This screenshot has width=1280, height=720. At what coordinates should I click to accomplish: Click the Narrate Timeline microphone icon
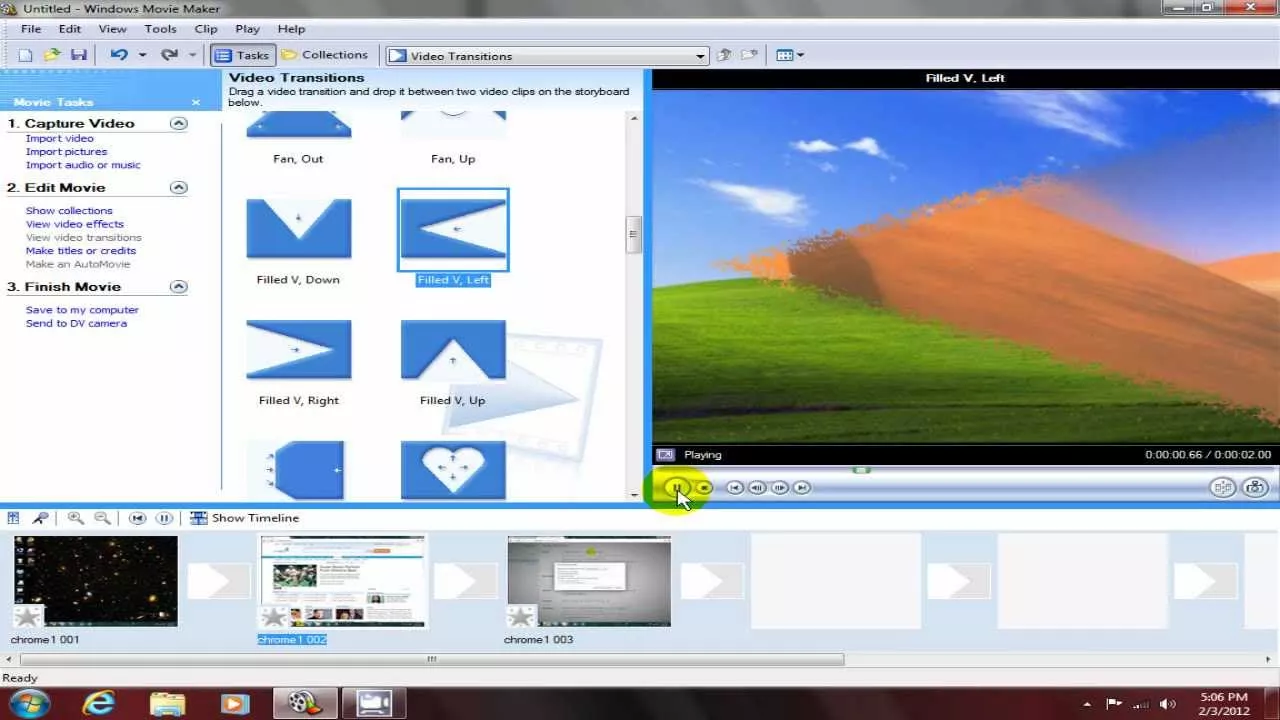tap(40, 518)
